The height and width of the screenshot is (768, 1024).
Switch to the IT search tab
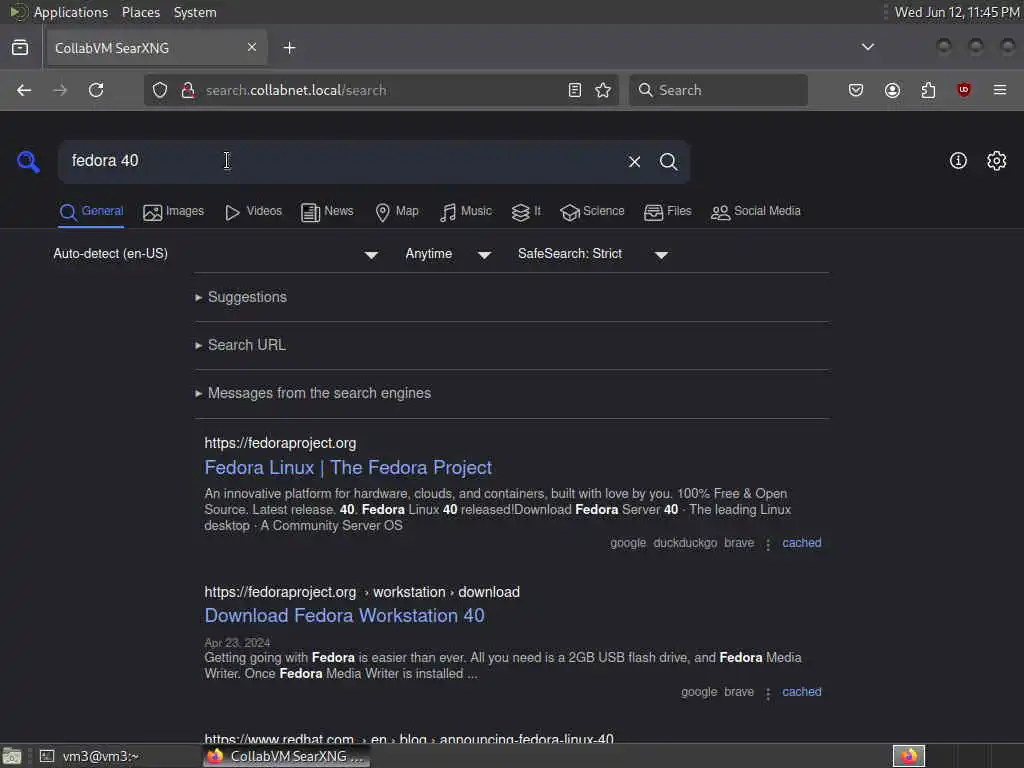(x=526, y=212)
